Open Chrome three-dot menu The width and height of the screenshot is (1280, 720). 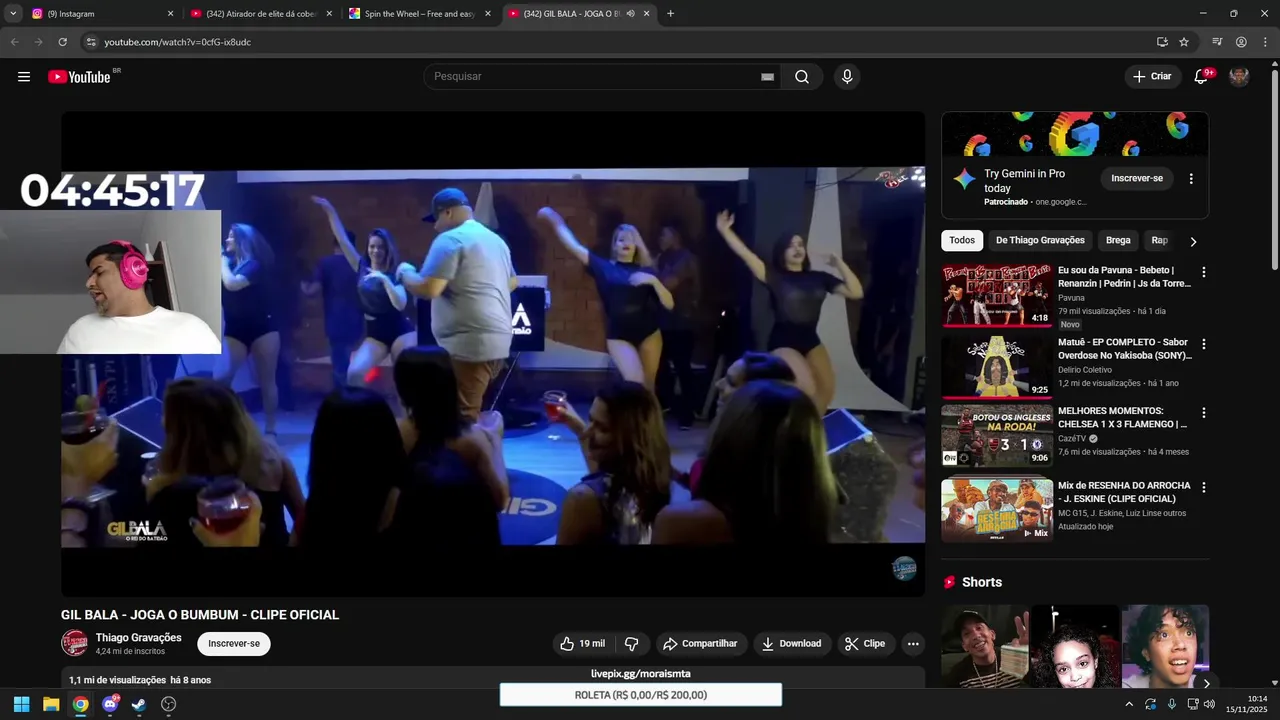1264,42
